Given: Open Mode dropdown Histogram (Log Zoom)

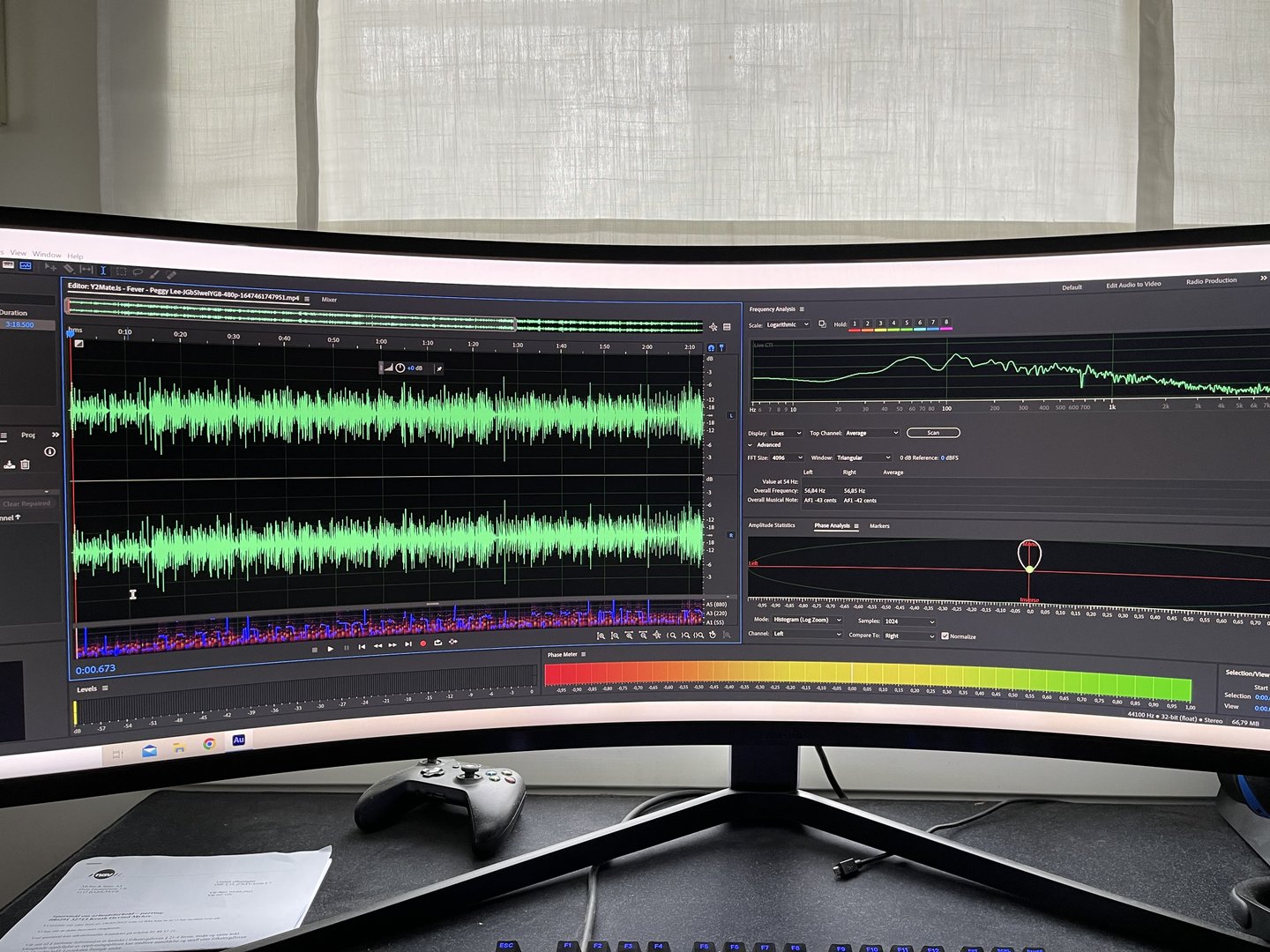Looking at the screenshot, I should pyautogui.click(x=807, y=620).
